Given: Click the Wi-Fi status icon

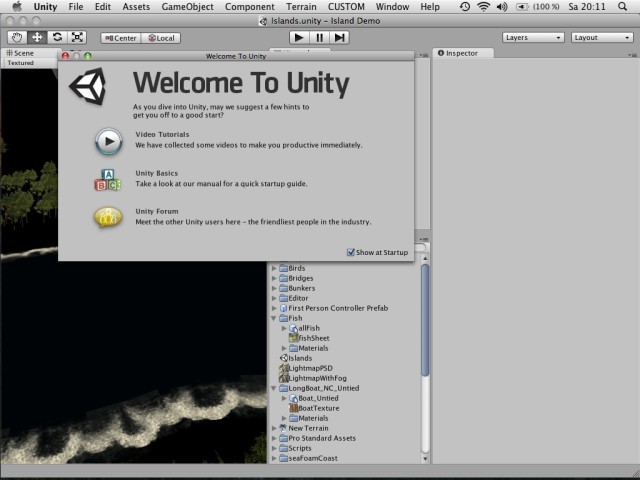Looking at the screenshot, I should pyautogui.click(x=484, y=7).
